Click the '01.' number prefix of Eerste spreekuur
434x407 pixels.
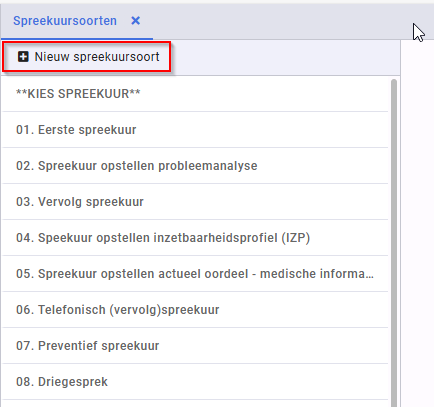25,130
